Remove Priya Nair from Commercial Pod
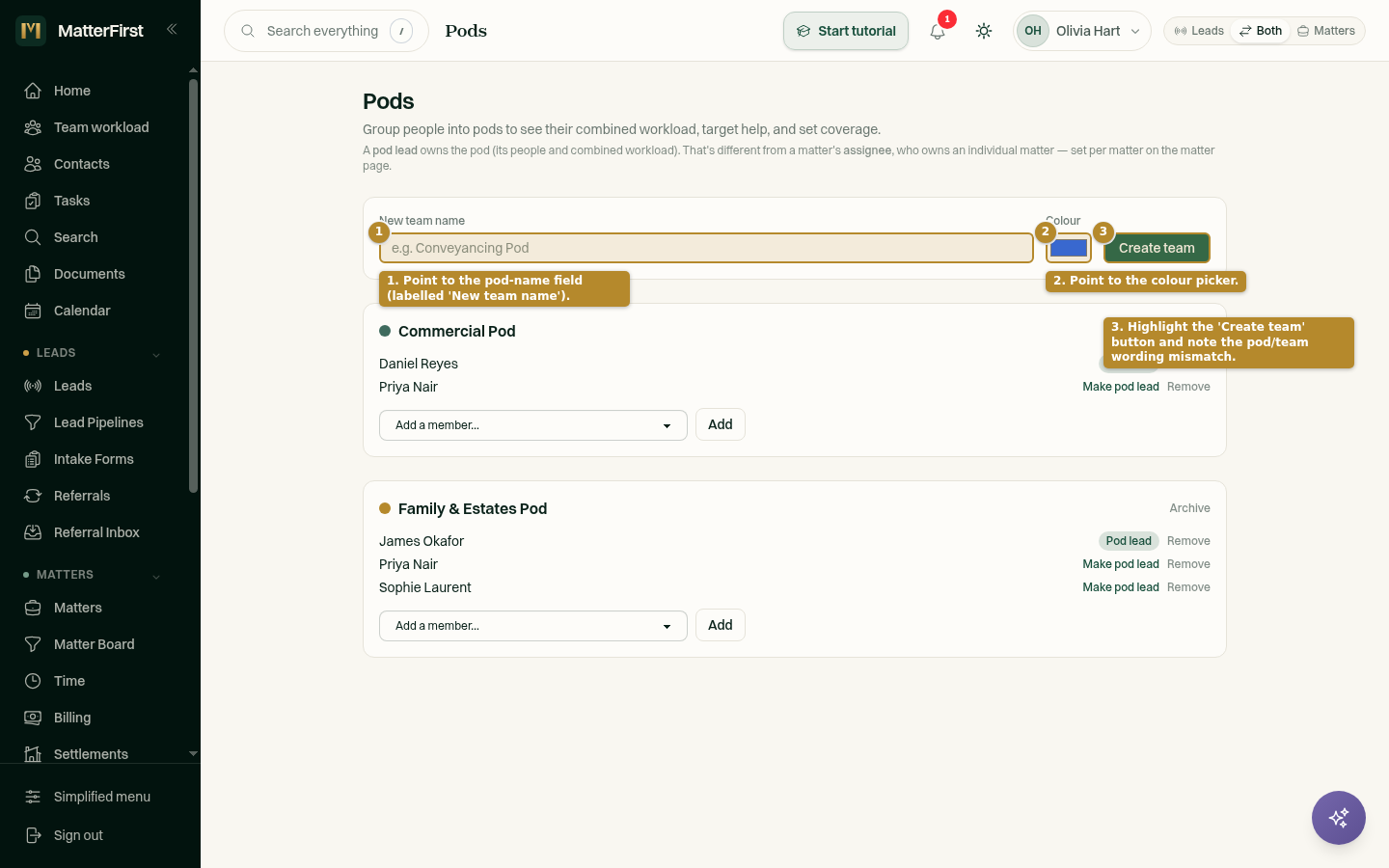 tap(1188, 387)
